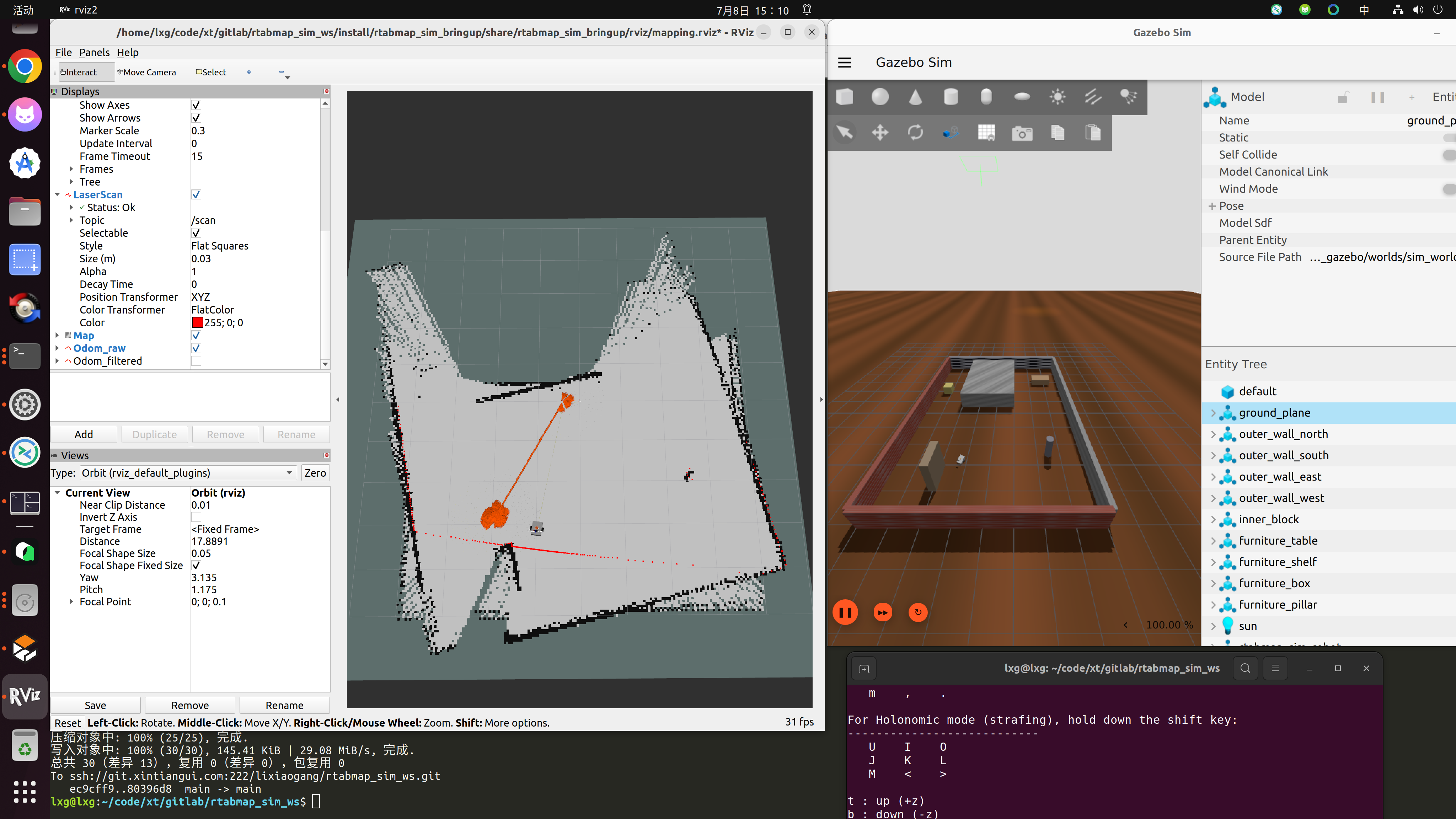Add a spot light in Gazebo
This screenshot has width=1456, height=819.
(x=1129, y=97)
